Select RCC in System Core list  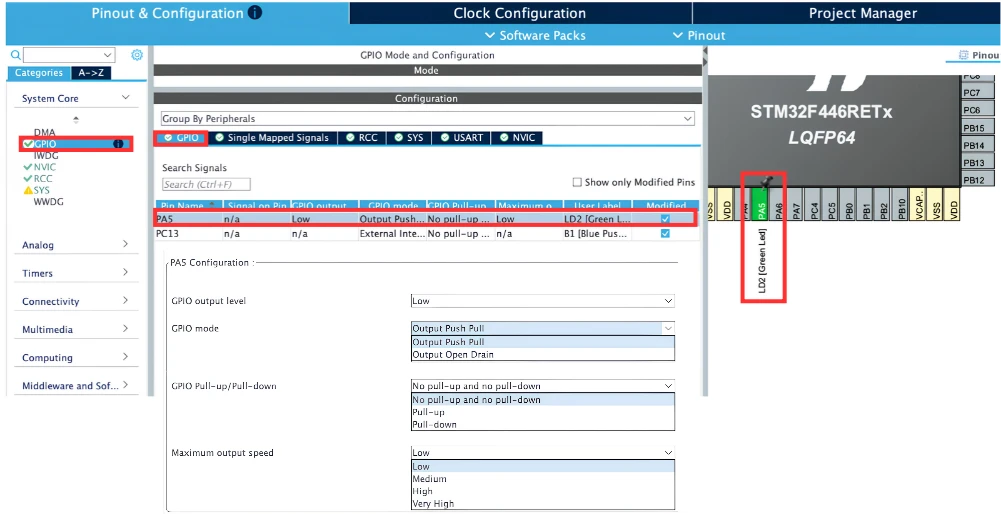(x=43, y=178)
